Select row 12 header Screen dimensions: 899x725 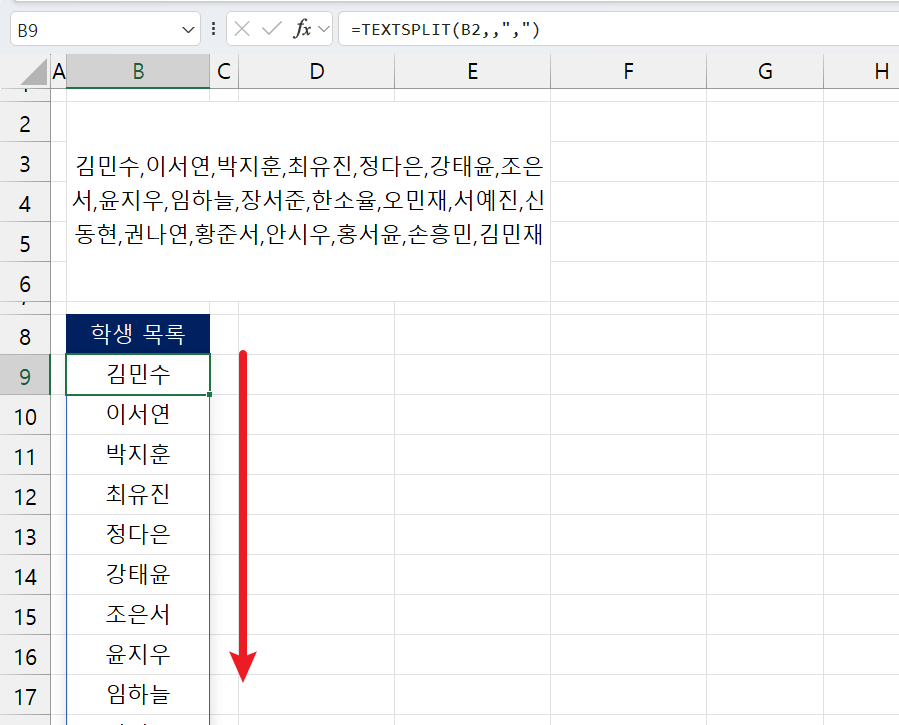click(25, 495)
